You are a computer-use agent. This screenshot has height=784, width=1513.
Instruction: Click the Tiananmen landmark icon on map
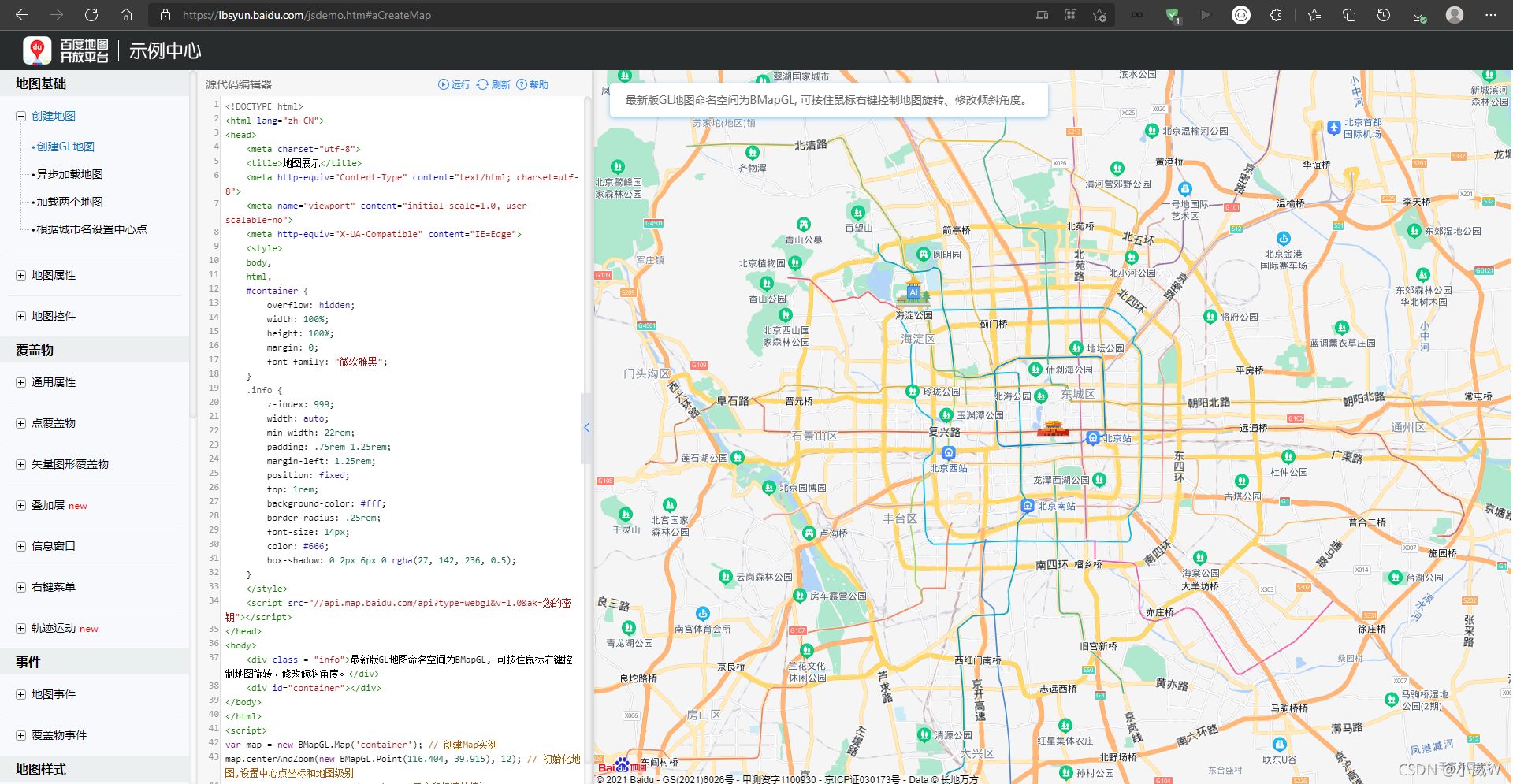1053,429
